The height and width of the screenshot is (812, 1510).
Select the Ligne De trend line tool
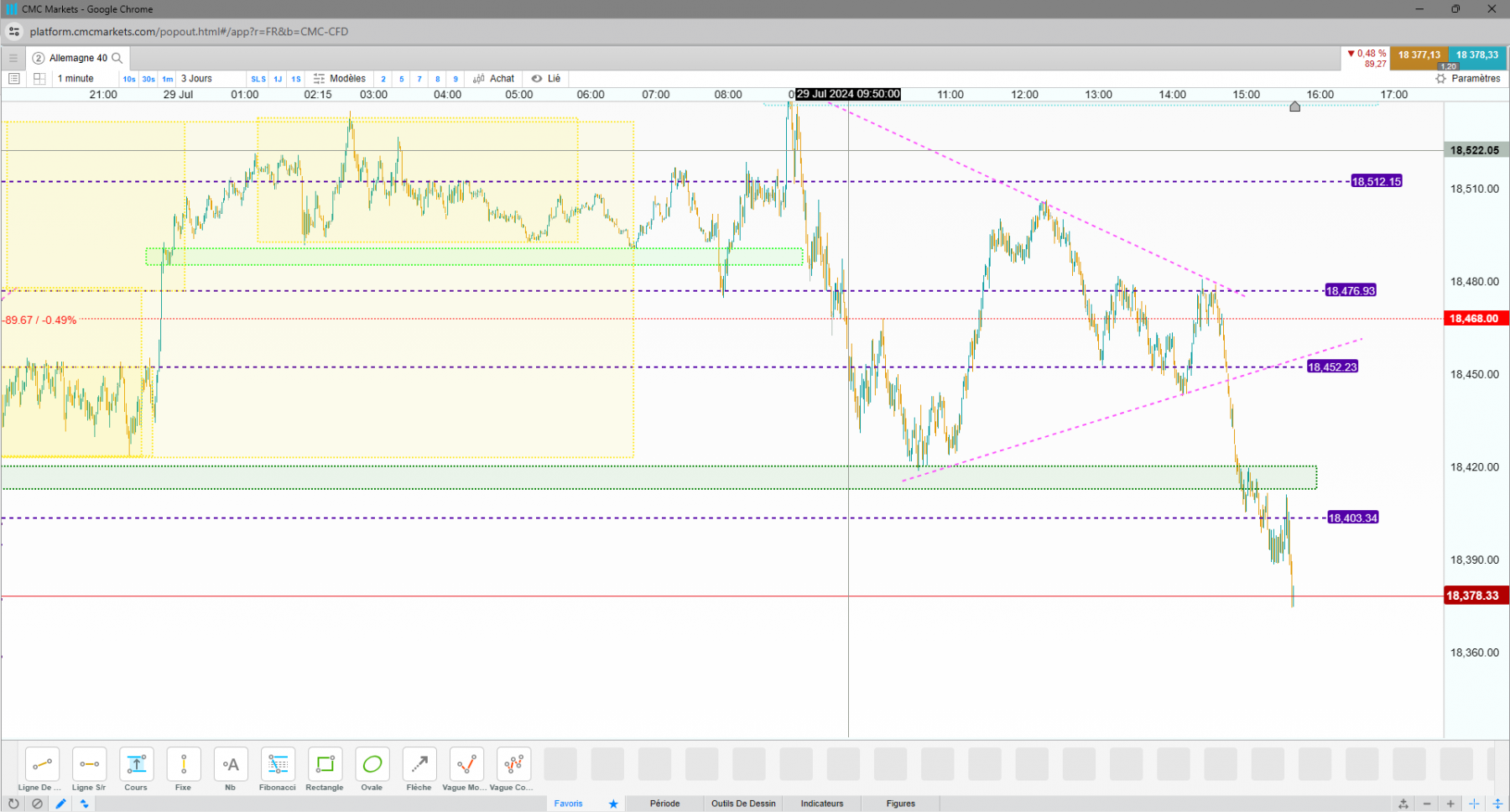[x=42, y=764]
